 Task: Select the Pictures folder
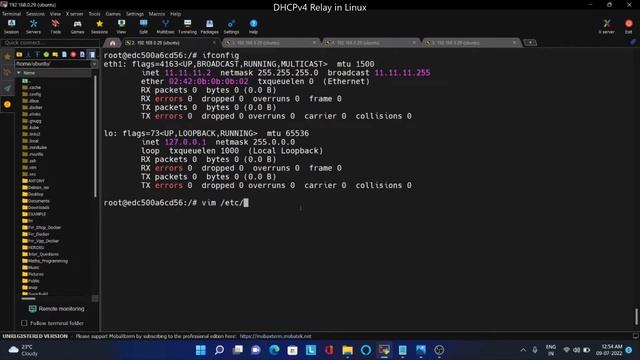[x=33, y=274]
